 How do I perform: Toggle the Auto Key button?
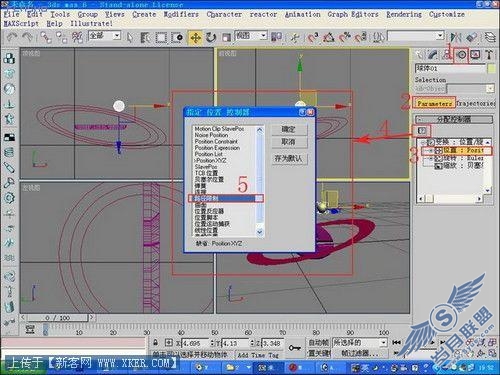pyautogui.click(x=318, y=342)
